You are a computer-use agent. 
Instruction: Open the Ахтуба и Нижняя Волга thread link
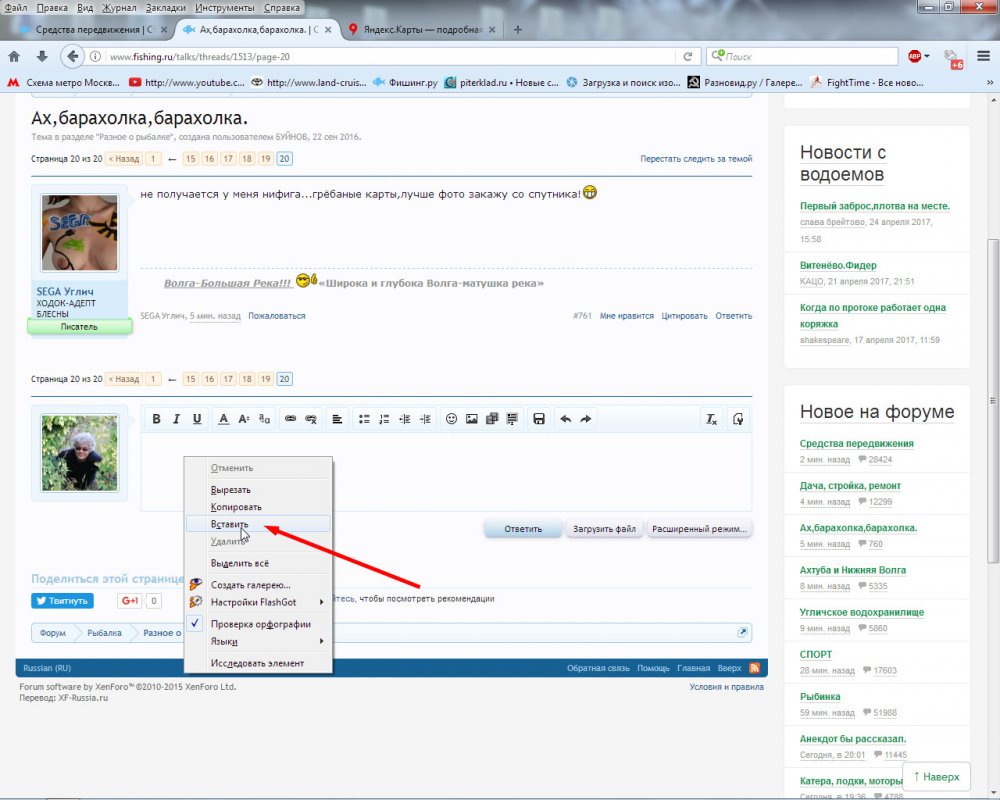(x=853, y=570)
